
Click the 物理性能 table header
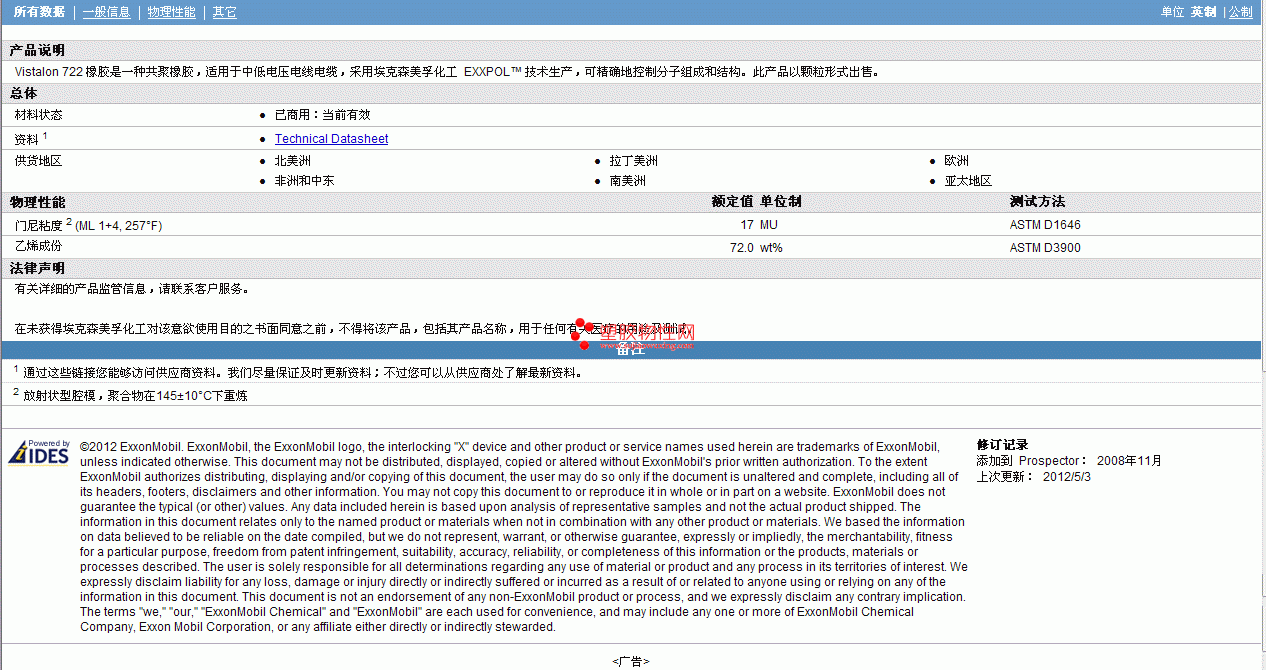pos(37,202)
